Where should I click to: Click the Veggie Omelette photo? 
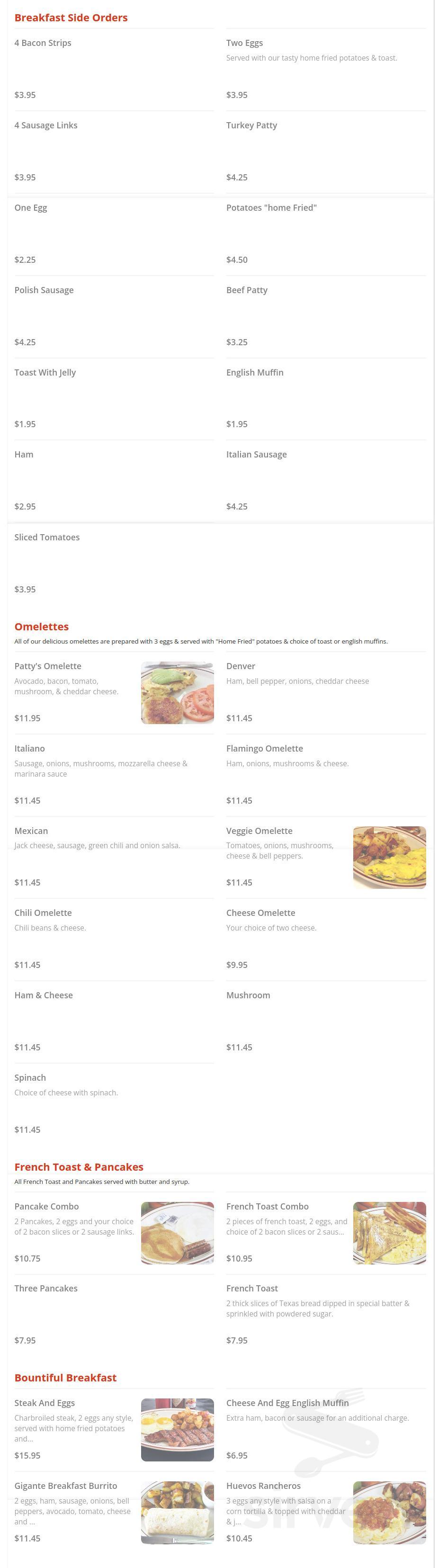tap(389, 857)
